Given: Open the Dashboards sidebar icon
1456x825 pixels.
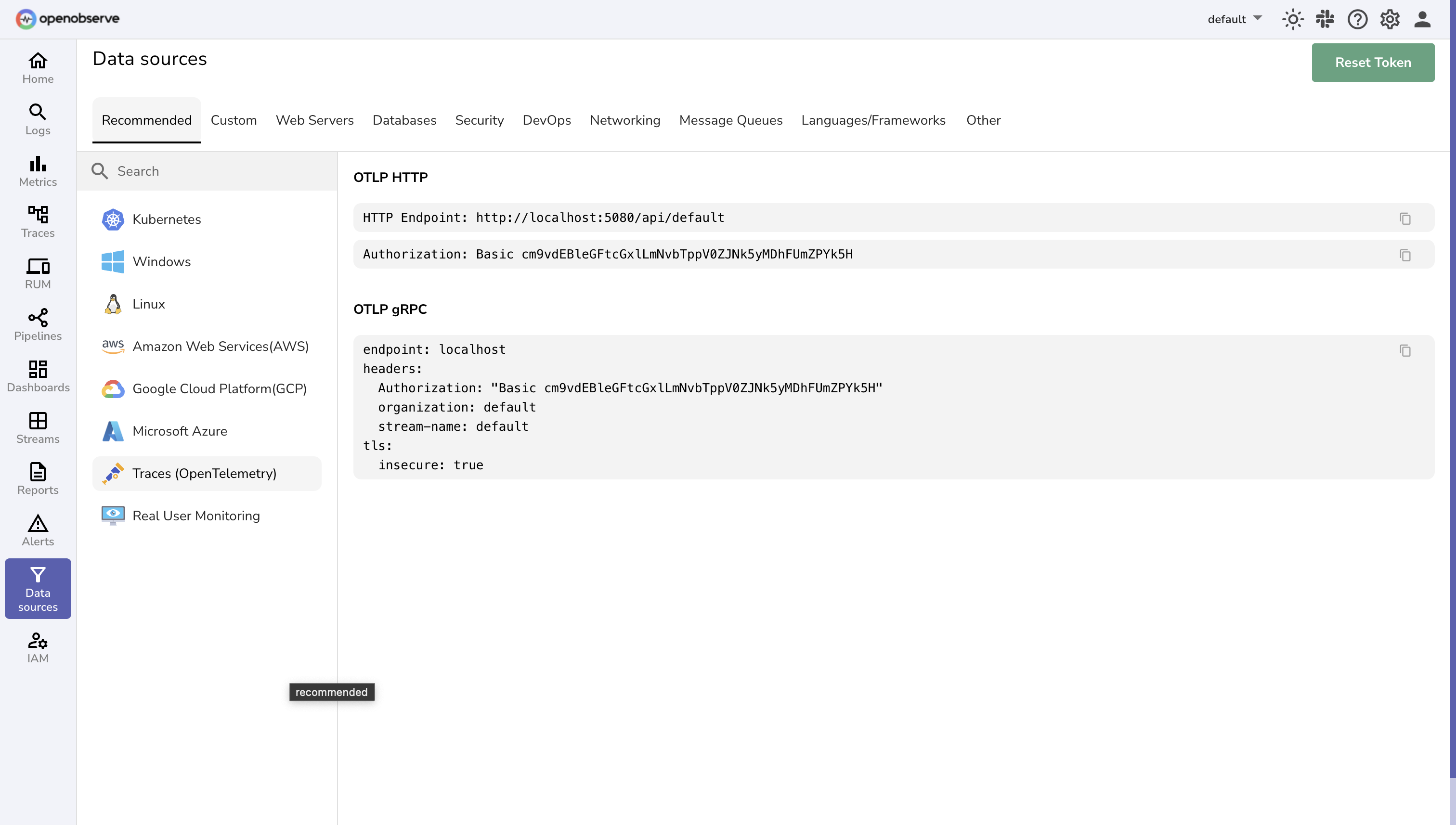Looking at the screenshot, I should [x=38, y=376].
